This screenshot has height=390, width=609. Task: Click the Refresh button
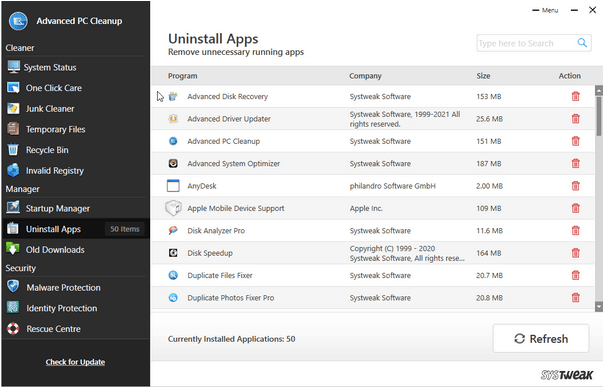pyautogui.click(x=541, y=339)
